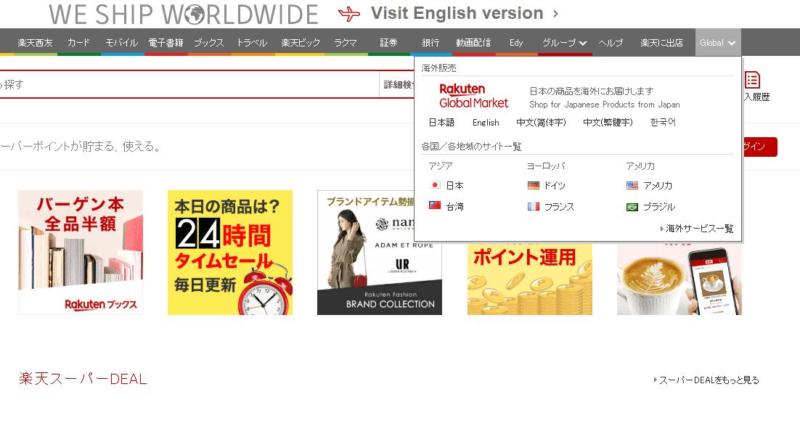Select the フランス site link

click(x=559, y=207)
